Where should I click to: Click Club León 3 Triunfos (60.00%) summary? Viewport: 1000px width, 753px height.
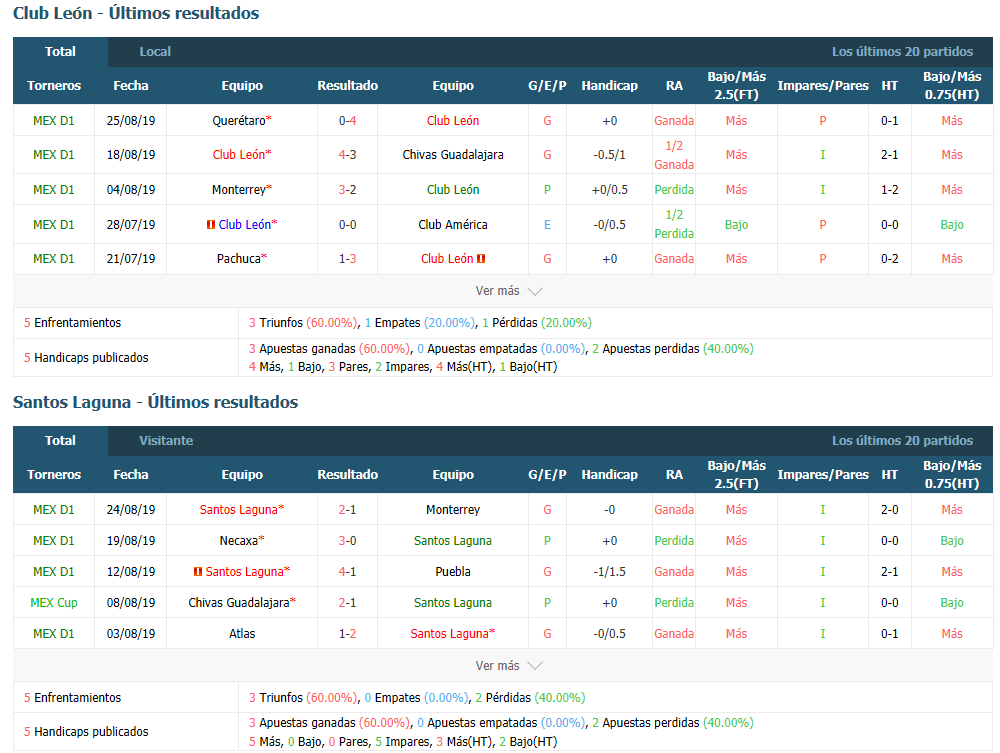[303, 323]
